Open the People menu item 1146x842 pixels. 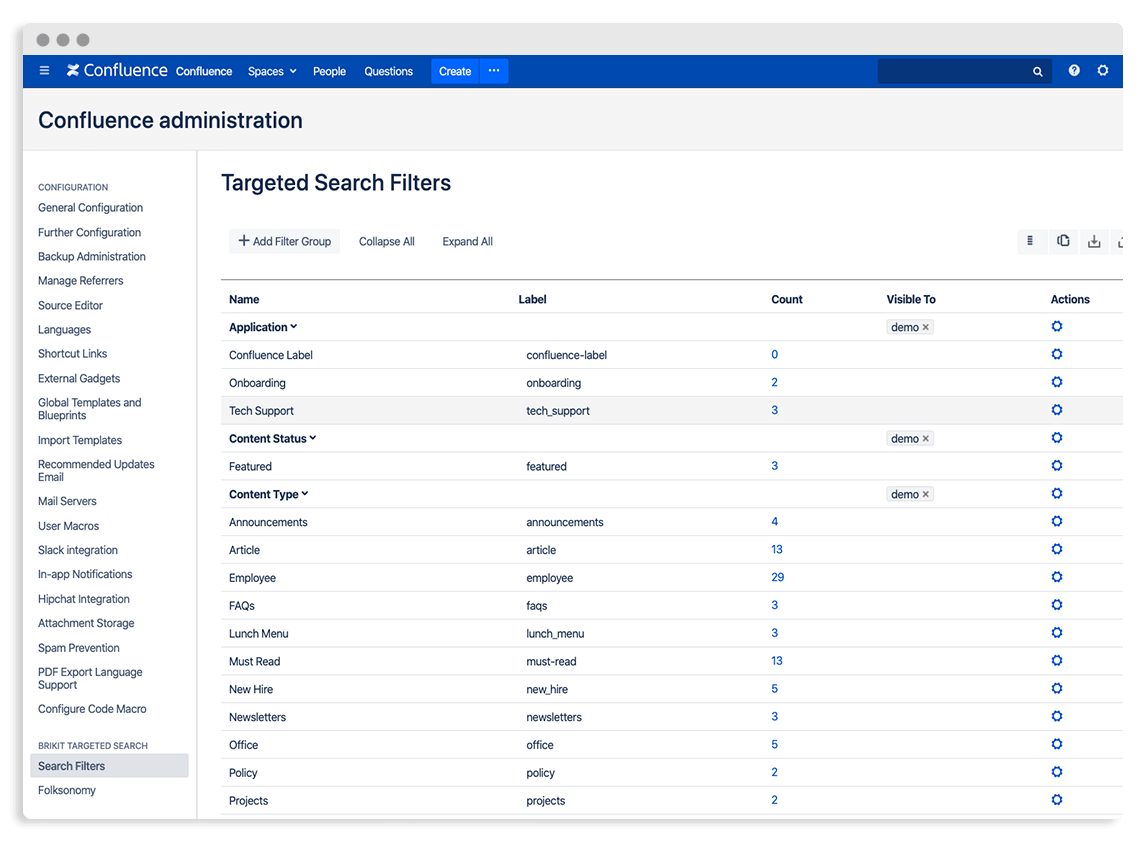[329, 71]
